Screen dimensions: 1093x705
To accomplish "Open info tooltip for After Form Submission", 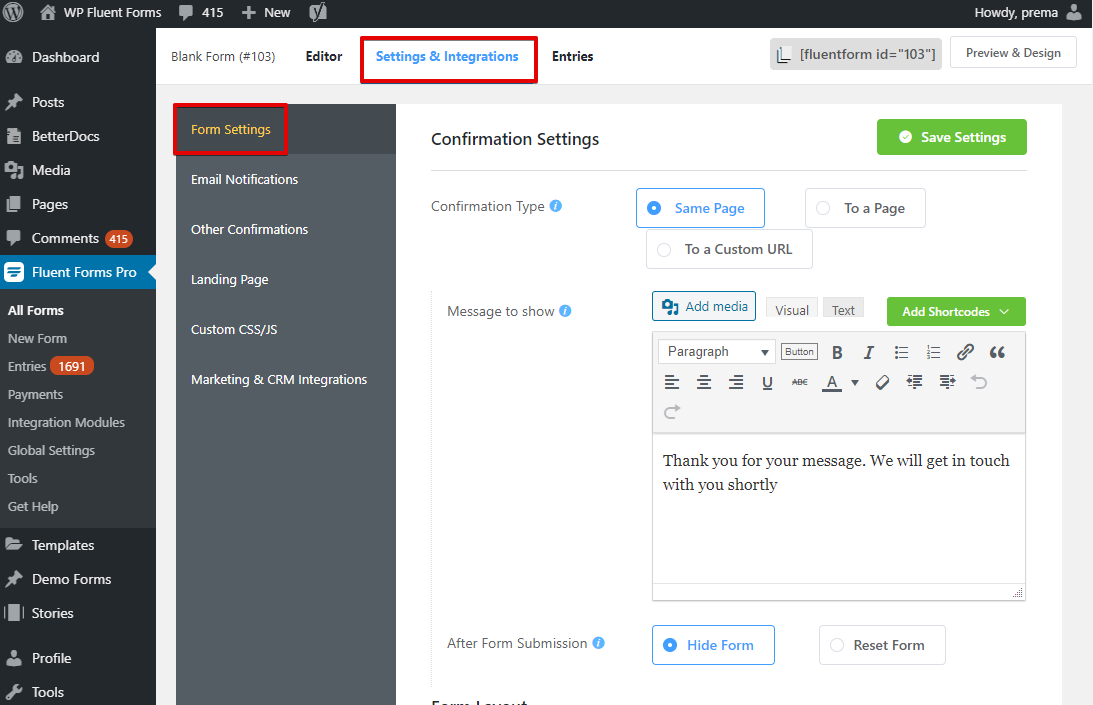I will tap(598, 643).
